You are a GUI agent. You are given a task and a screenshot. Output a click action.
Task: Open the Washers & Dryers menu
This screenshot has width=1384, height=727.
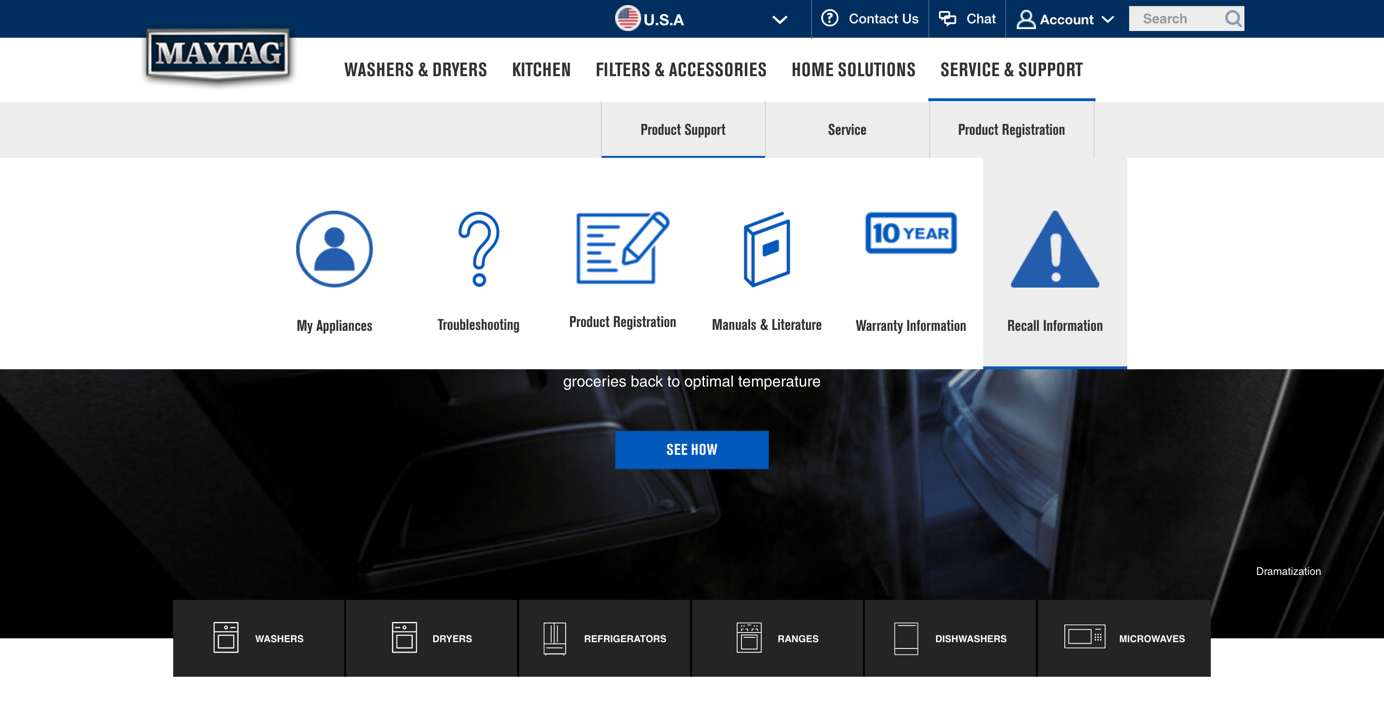point(415,70)
